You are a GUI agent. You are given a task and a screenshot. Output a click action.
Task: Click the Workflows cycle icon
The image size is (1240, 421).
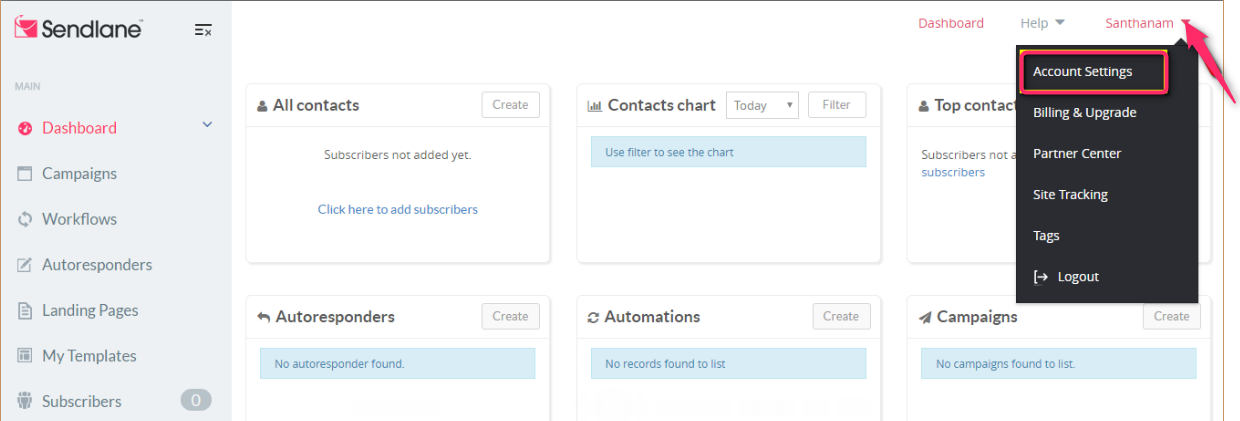point(25,219)
